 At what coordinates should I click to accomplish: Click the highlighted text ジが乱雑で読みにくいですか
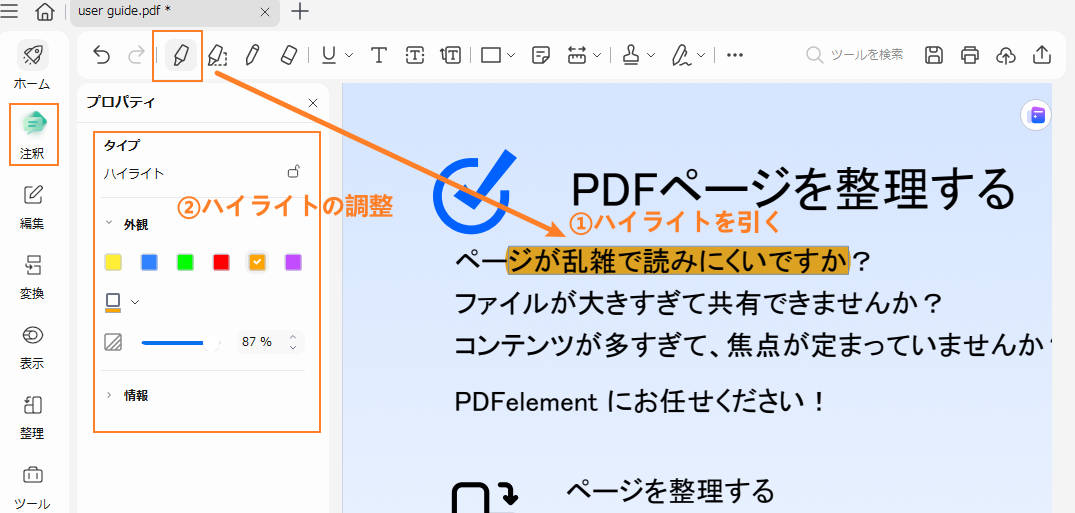coord(677,260)
